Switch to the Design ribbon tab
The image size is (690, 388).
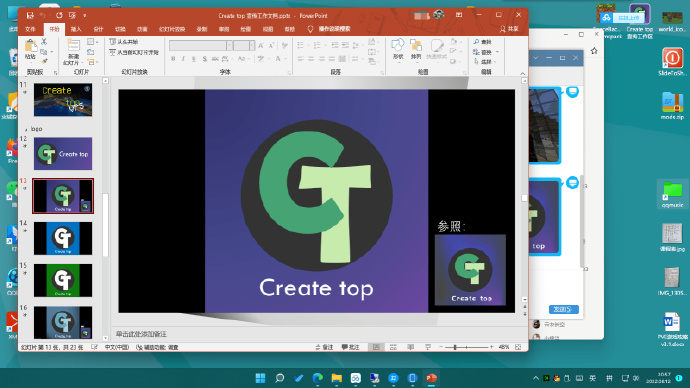click(98, 29)
